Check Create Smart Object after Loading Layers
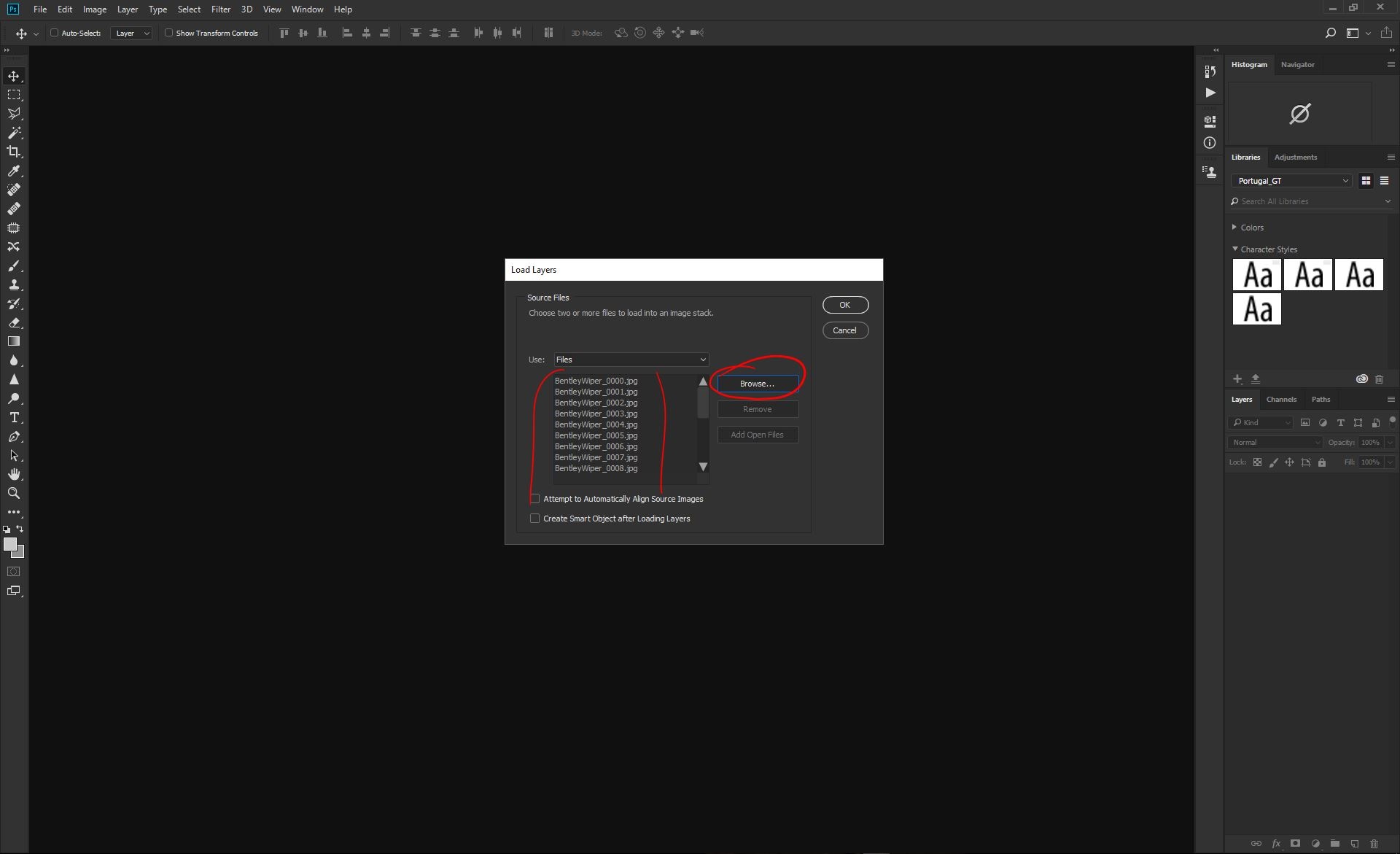Screen dimensions: 1400x854 coord(535,519)
